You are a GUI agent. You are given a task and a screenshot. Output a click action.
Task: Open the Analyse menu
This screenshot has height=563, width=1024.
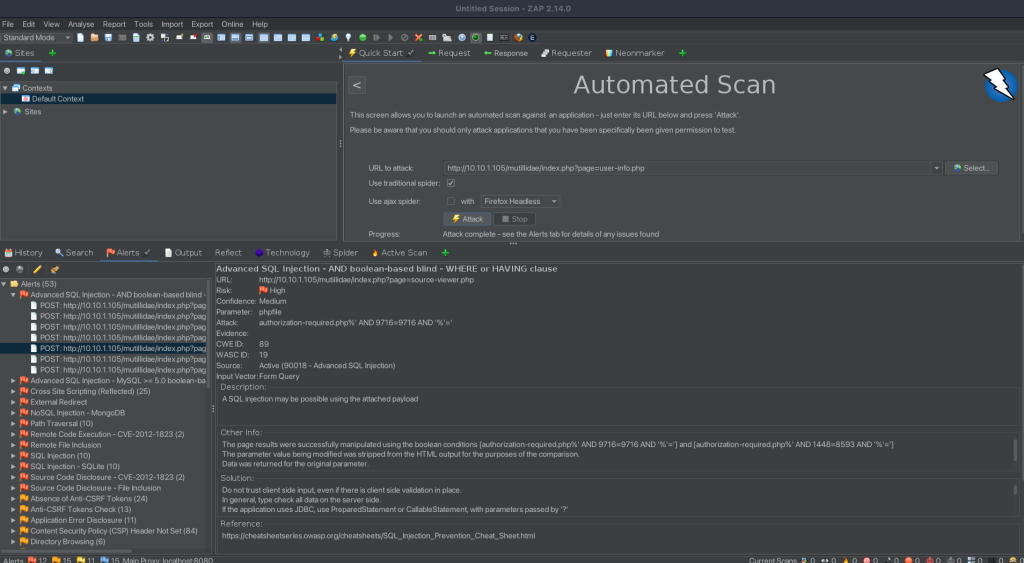[x=81, y=24]
